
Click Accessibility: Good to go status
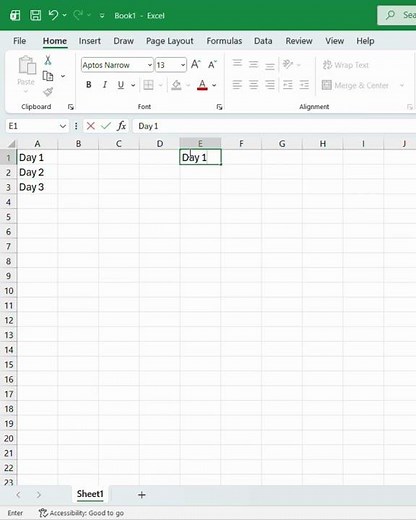pos(81,513)
